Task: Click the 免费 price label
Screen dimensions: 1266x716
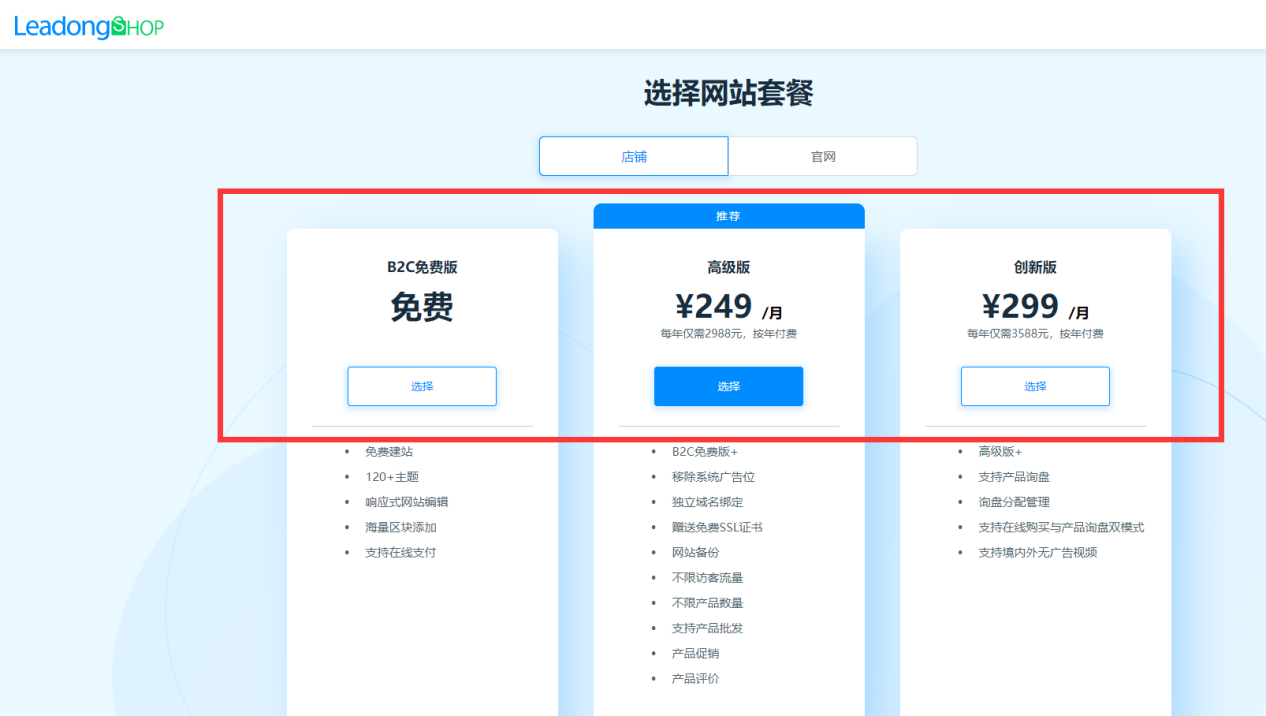Action: coord(421,308)
